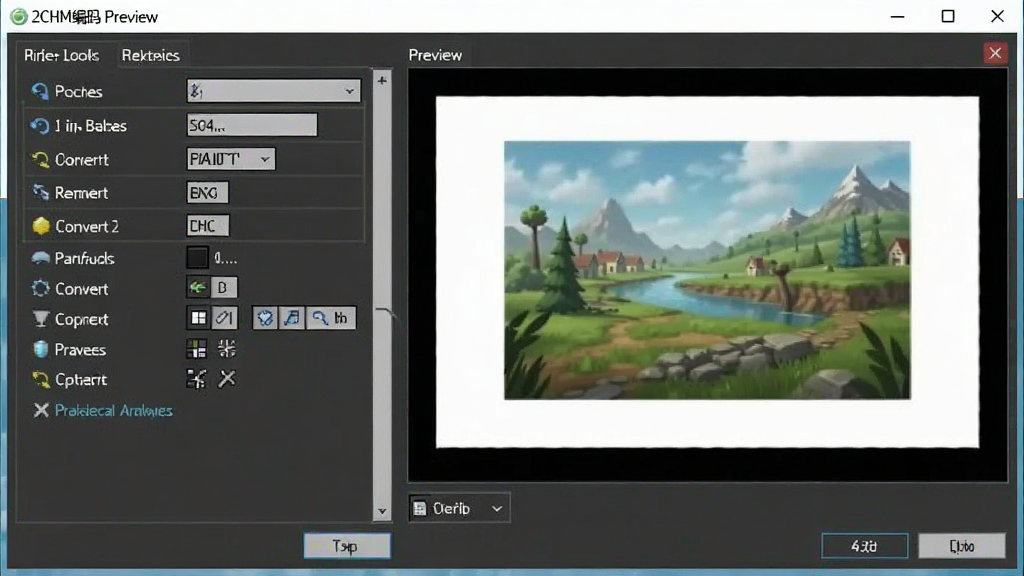Image resolution: width=1024 pixels, height=576 pixels.
Task: Click the X icon in Cptiarrt row
Action: coord(227,379)
